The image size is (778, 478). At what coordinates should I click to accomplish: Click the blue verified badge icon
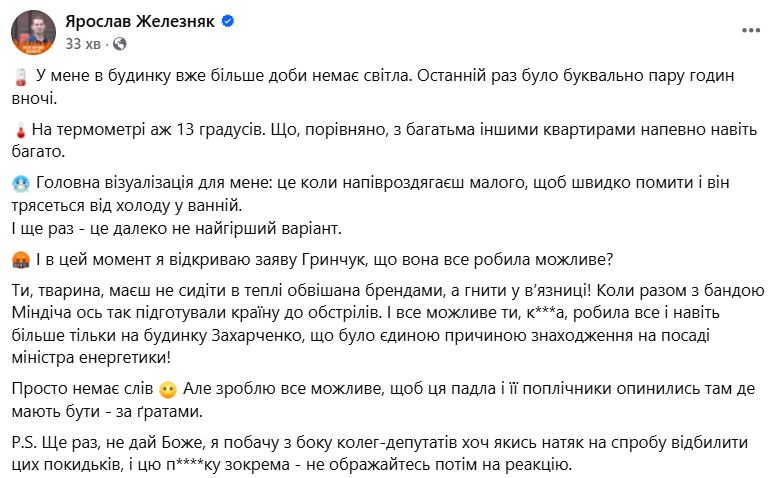tap(227, 21)
